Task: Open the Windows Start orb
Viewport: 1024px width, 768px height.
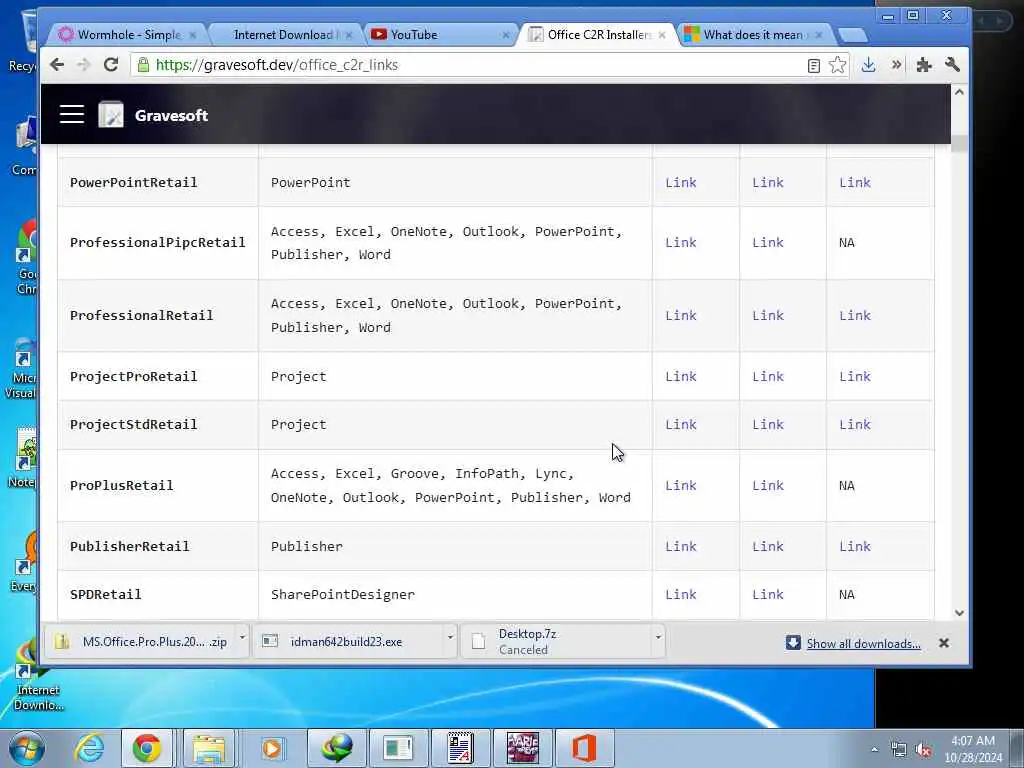Action: pyautogui.click(x=26, y=748)
